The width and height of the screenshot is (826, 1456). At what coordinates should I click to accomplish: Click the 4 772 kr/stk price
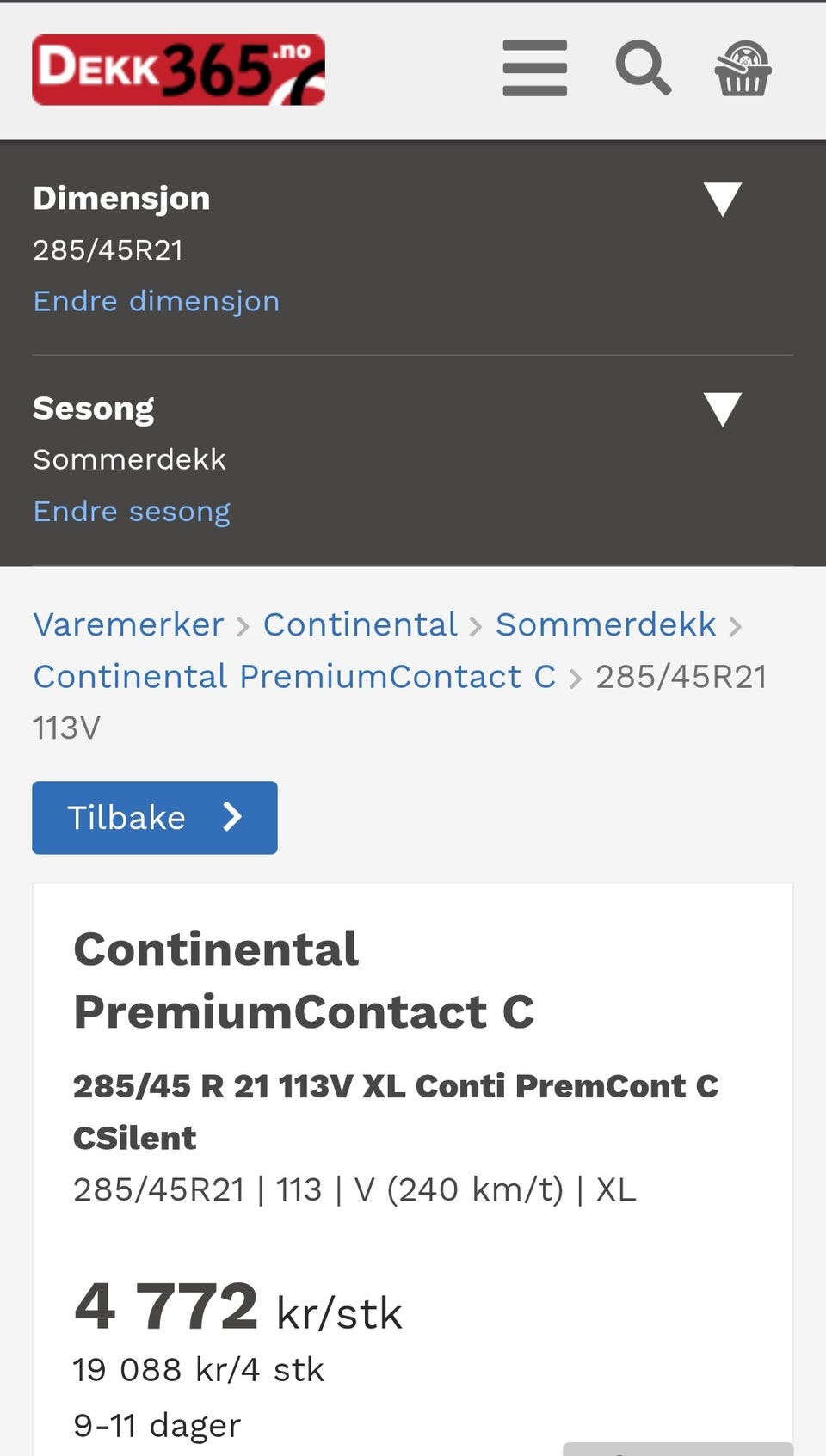tap(237, 1307)
